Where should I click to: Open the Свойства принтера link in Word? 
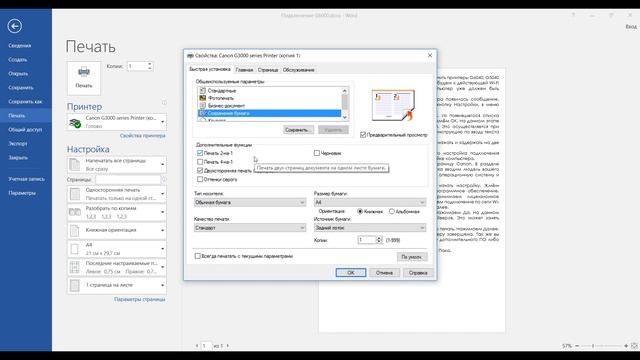[142, 136]
